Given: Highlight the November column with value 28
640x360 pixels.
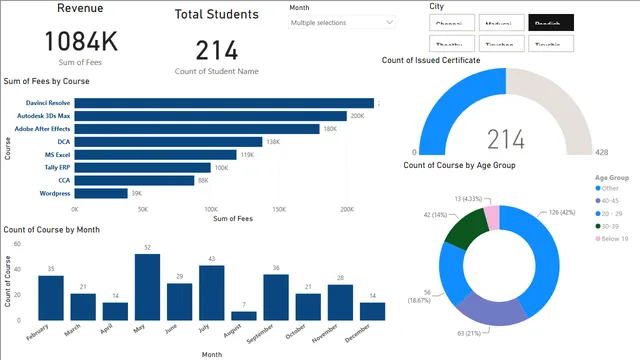Looking at the screenshot, I should pyautogui.click(x=340, y=302).
